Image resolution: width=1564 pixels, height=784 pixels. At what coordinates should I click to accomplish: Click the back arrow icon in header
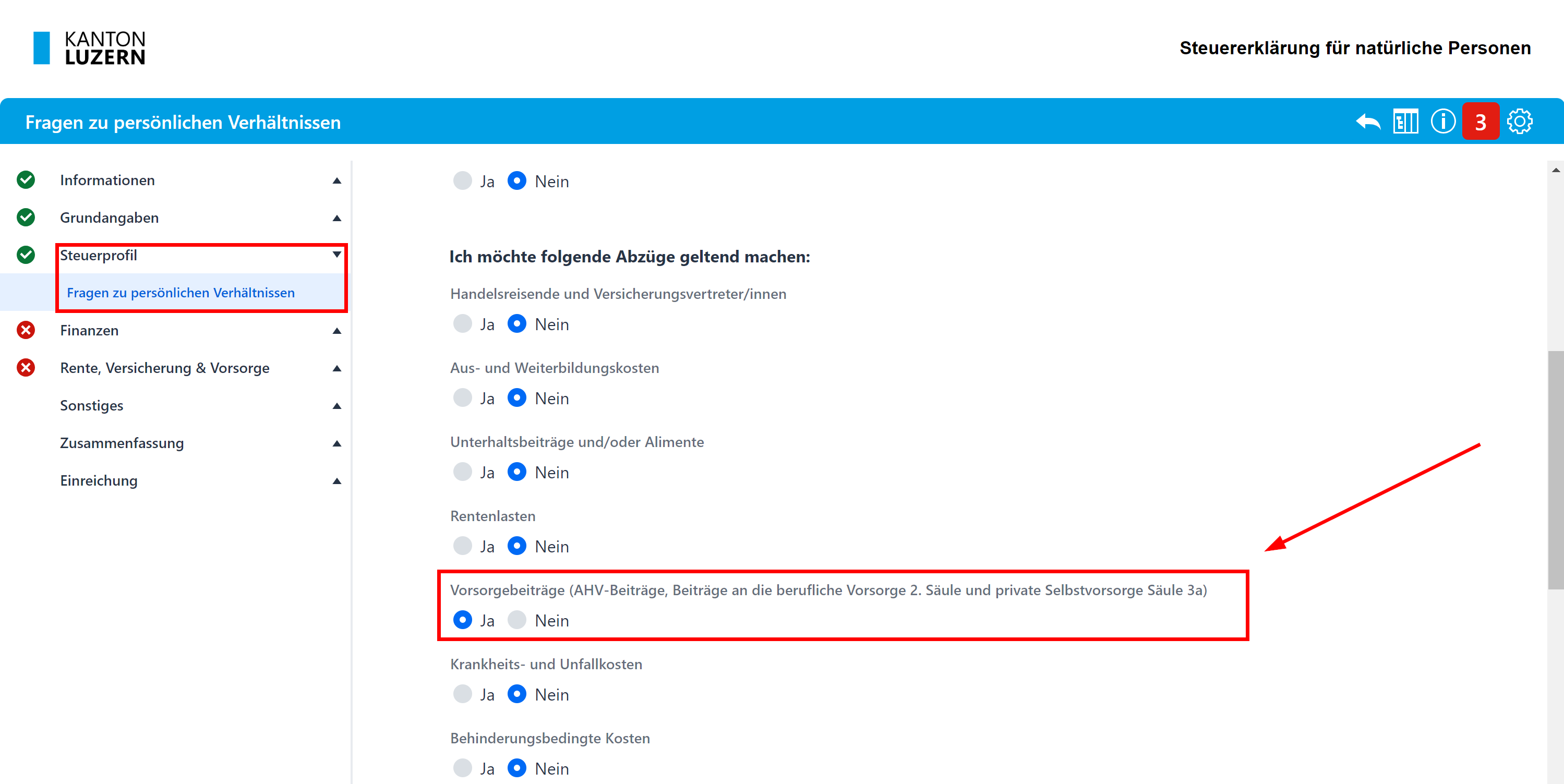point(1368,122)
